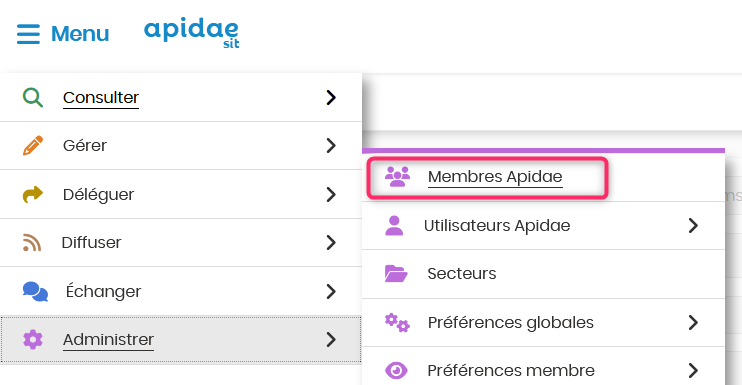Click the blue Échanger chat bubbles icon
The width and height of the screenshot is (742, 385).
coord(35,291)
